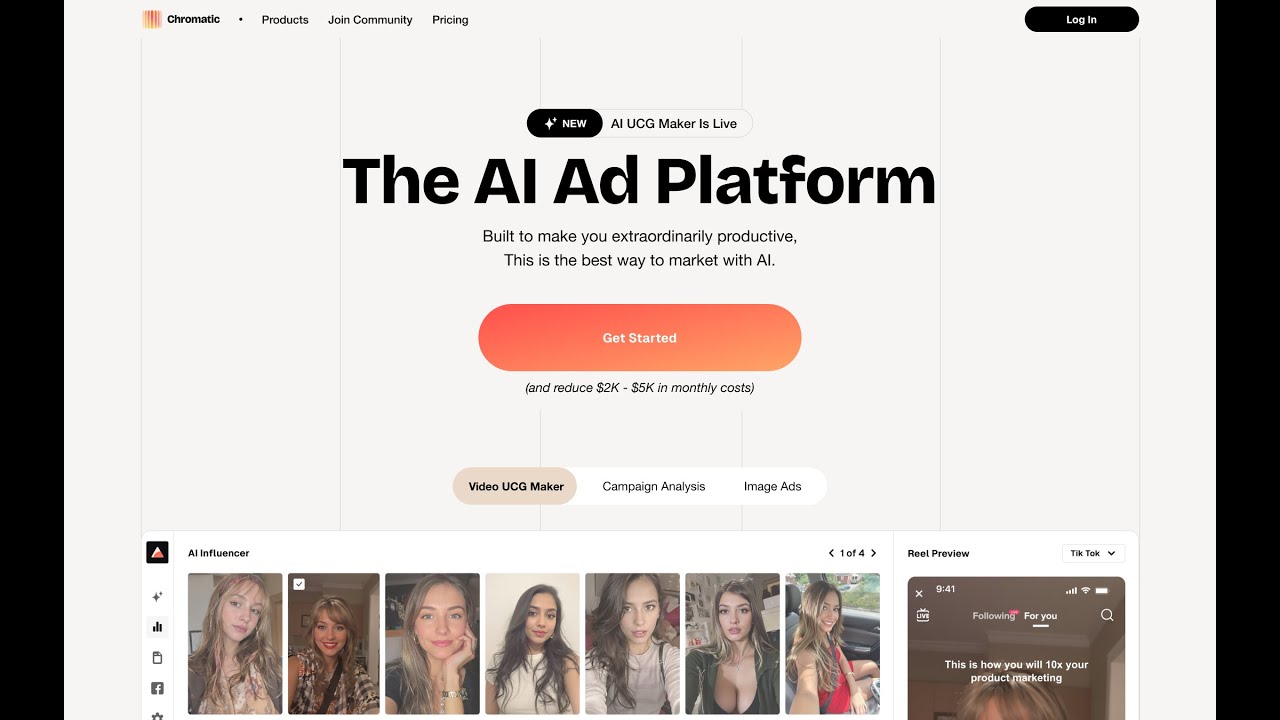Switch to the Image Ads tab

772,486
